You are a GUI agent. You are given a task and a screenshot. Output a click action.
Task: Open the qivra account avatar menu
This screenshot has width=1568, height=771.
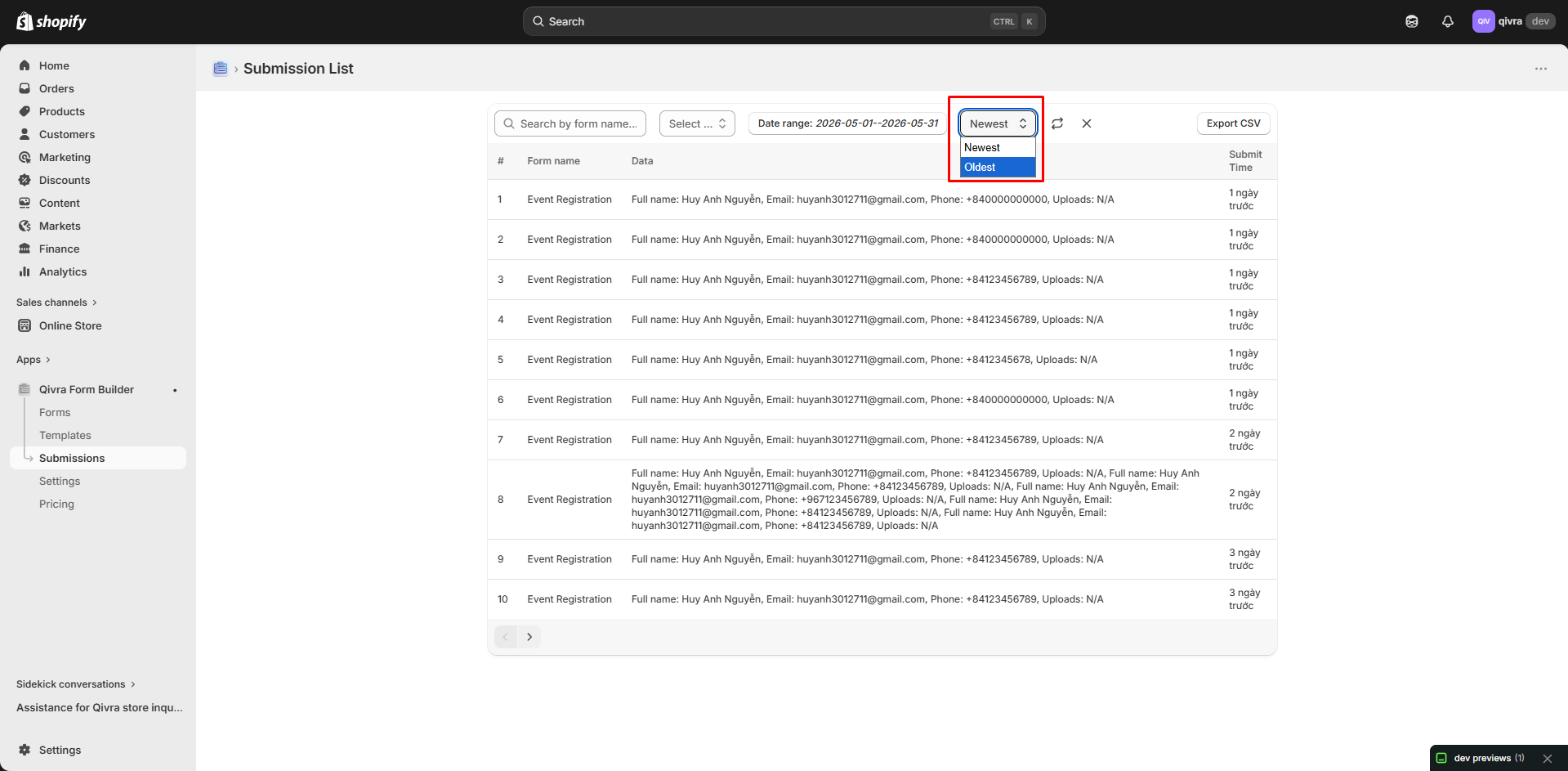point(1483,21)
